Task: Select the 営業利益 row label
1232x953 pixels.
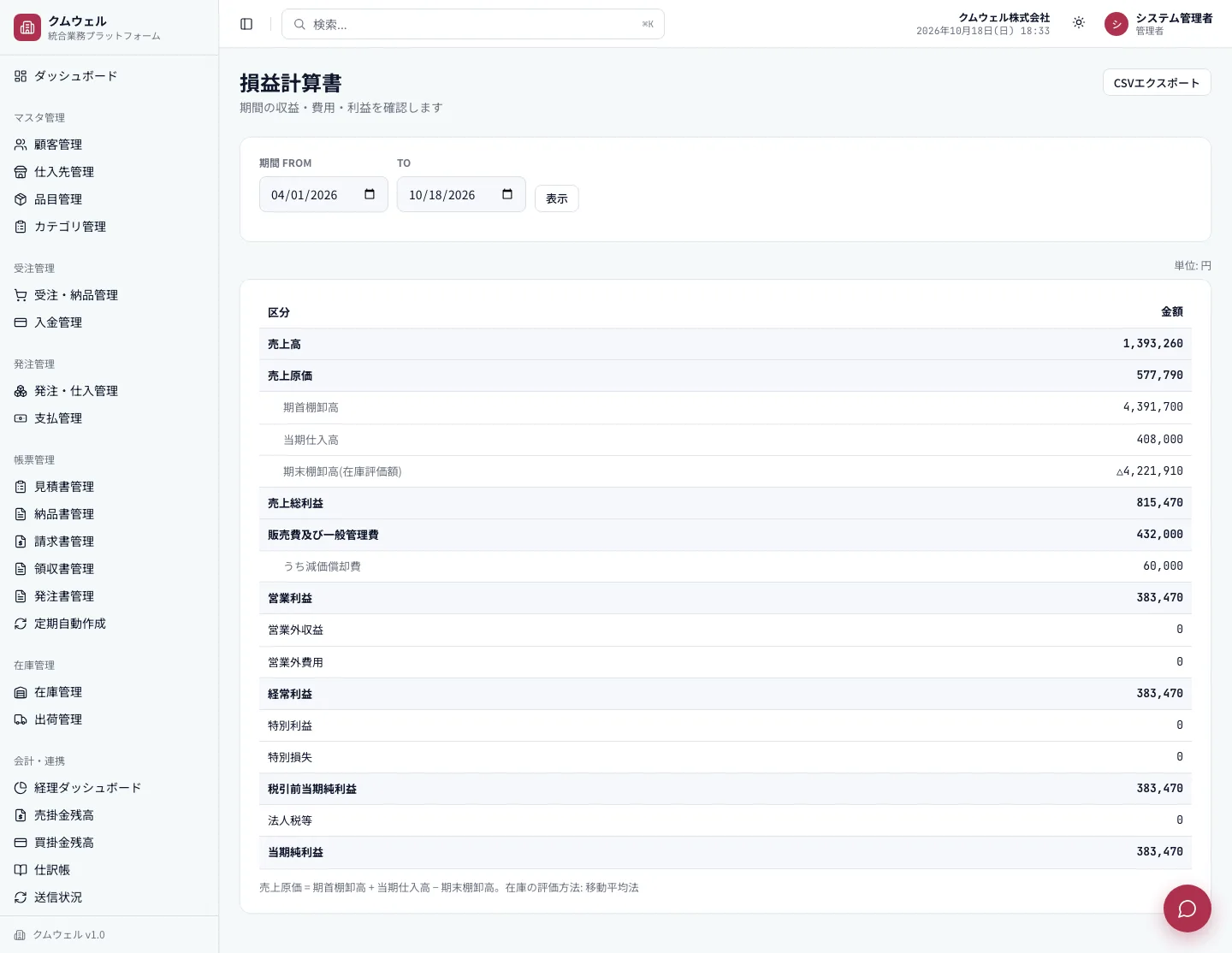Action: pyautogui.click(x=290, y=598)
